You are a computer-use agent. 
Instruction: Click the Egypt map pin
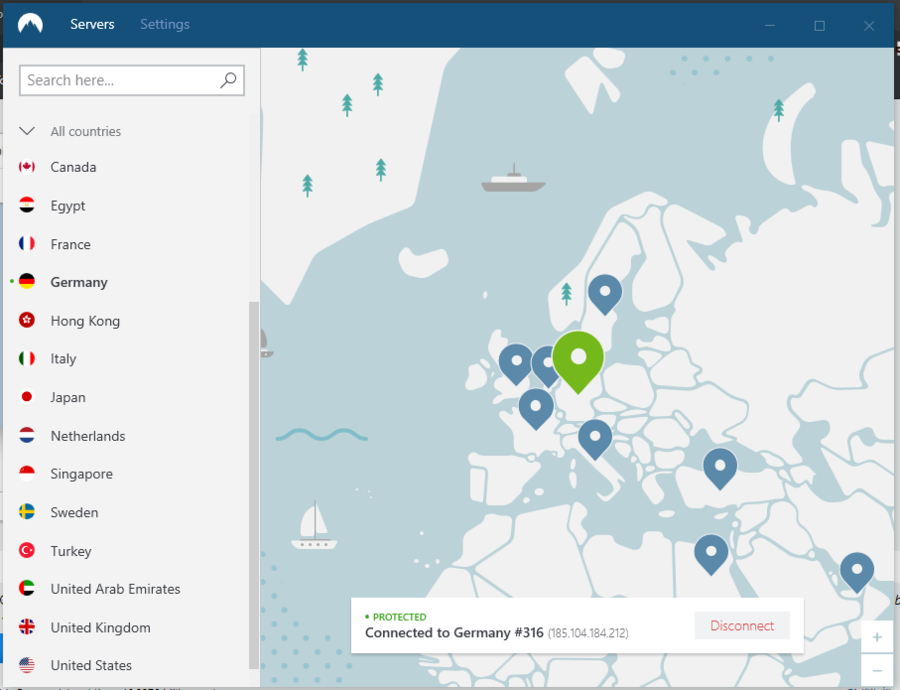pos(711,555)
